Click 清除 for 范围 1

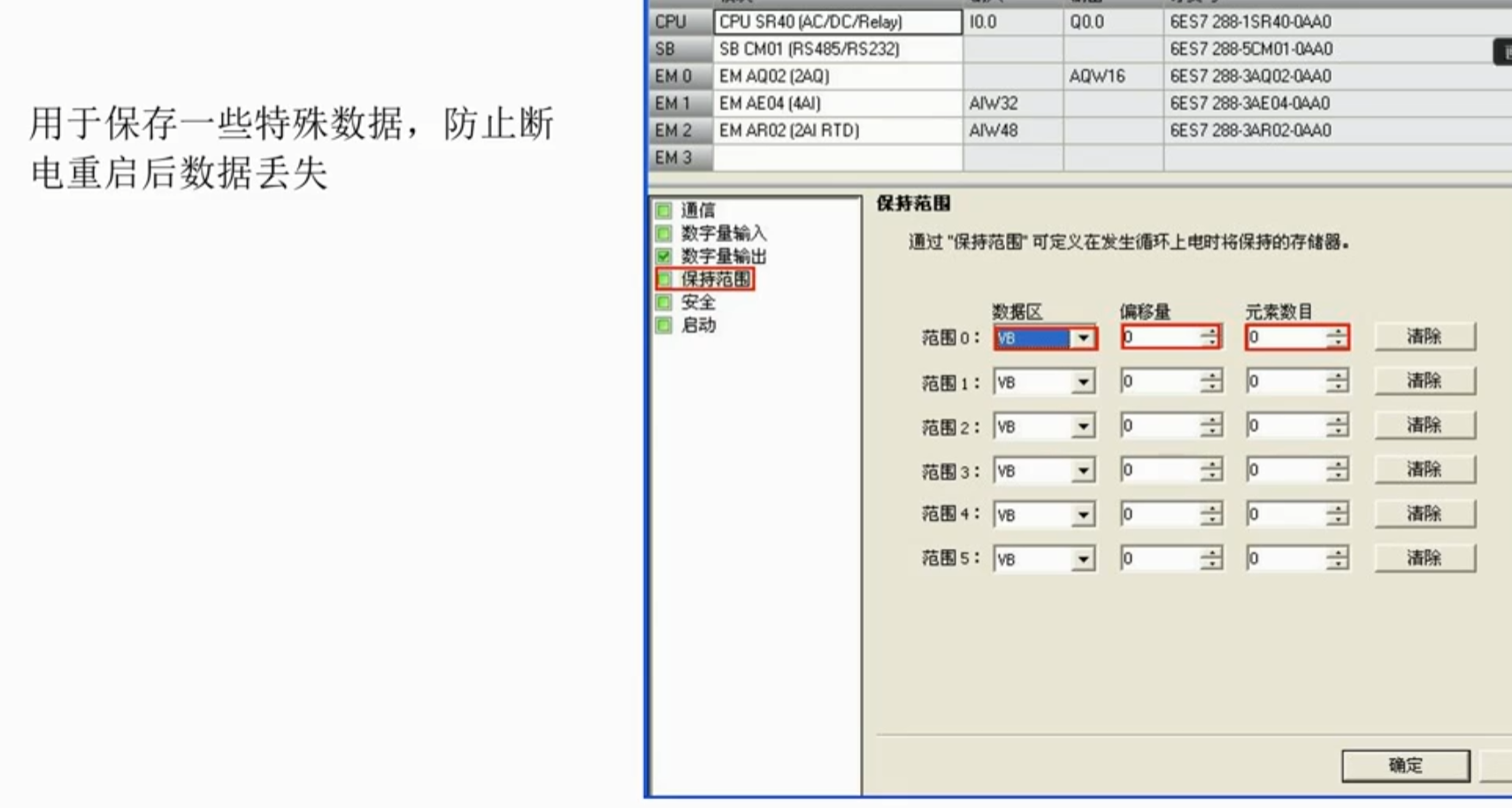pyautogui.click(x=1424, y=381)
